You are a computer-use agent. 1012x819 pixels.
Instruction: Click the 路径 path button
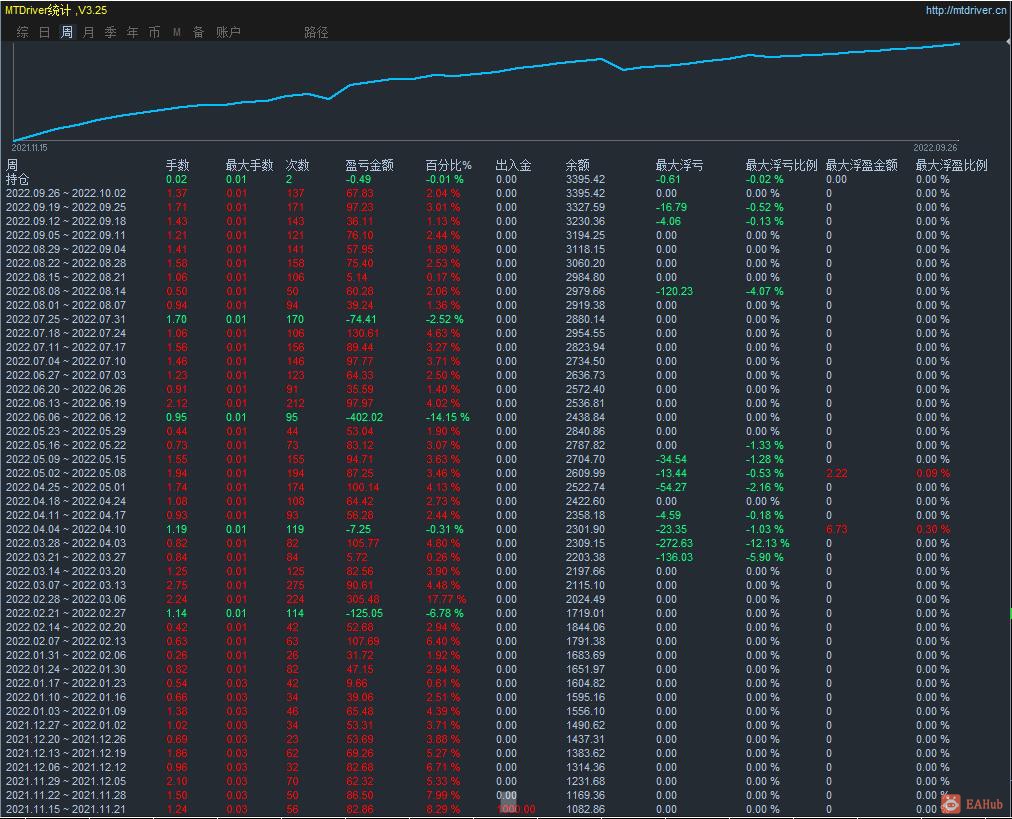[x=316, y=32]
